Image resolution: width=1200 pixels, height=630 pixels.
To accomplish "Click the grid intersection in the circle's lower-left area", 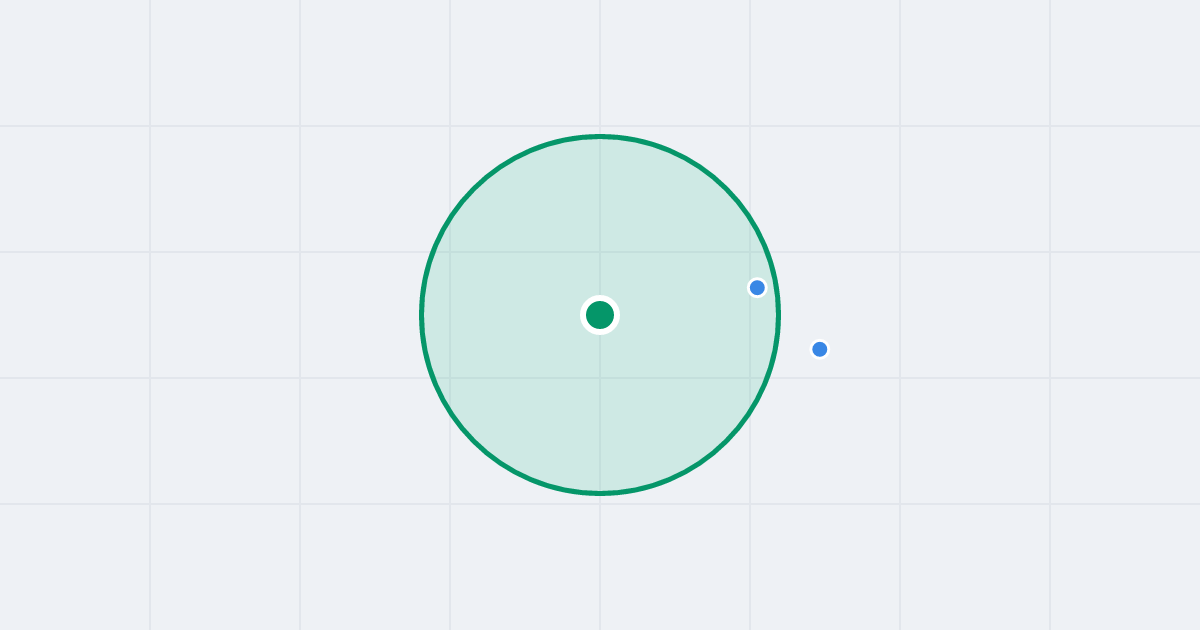I will pyautogui.click(x=450, y=378).
